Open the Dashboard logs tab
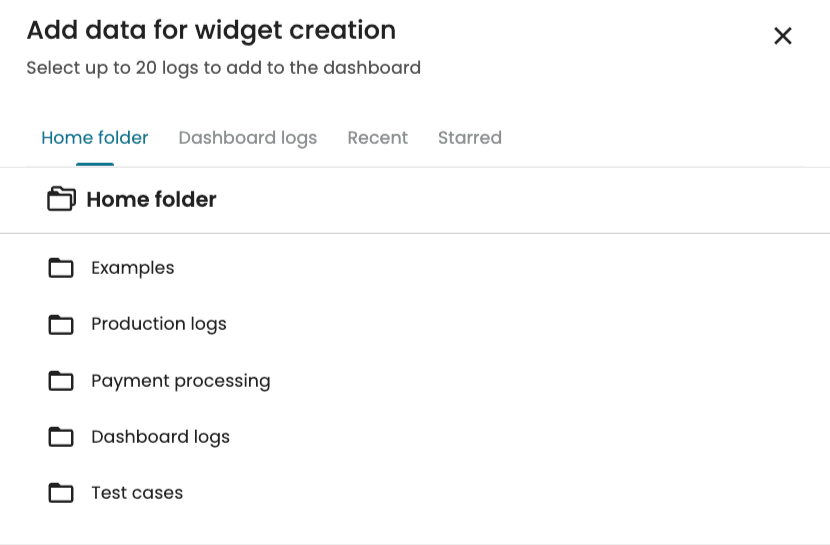The image size is (830, 545). [x=248, y=138]
